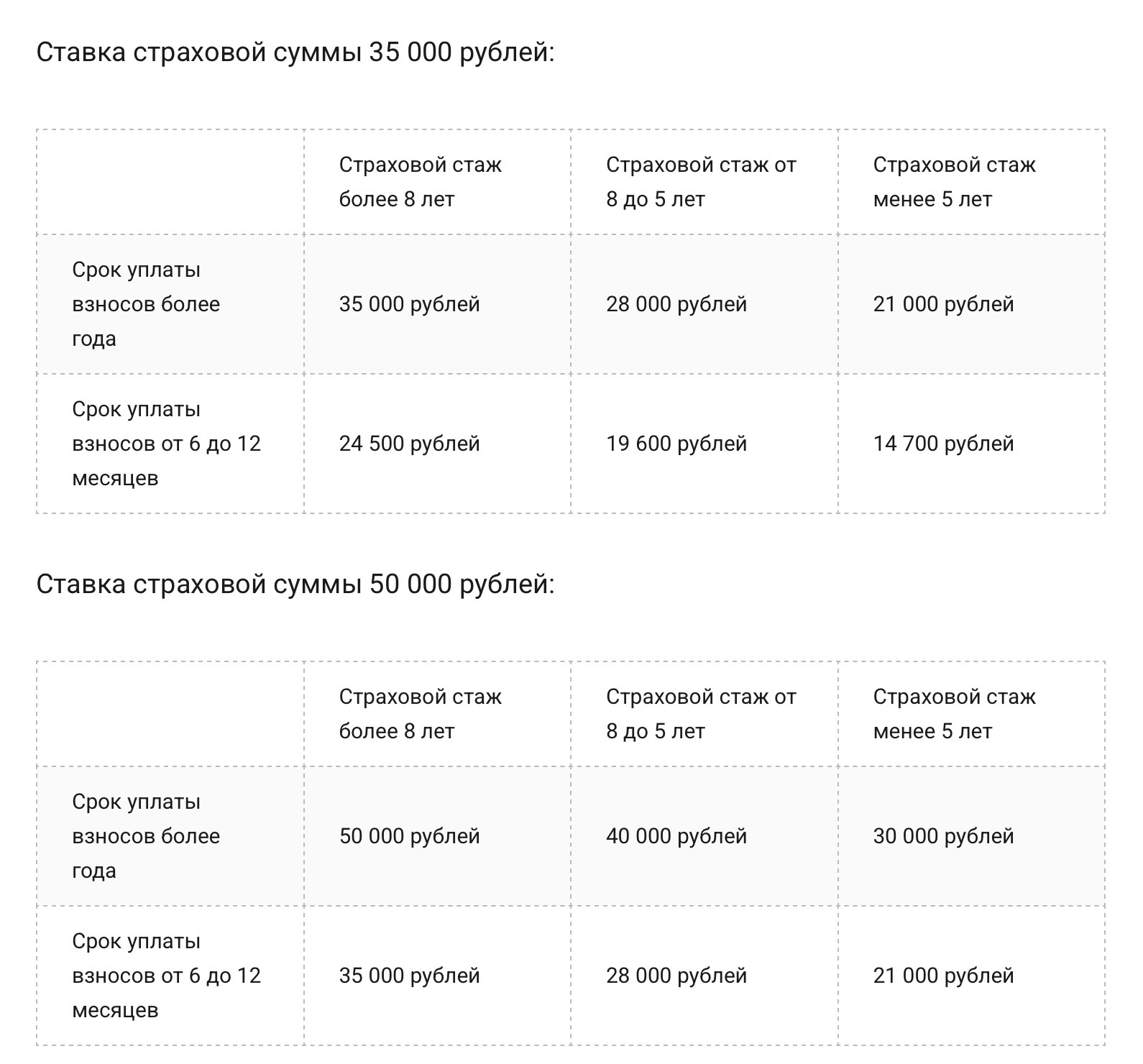
Task: Click '21 000 рублей' cell in the 50 000 table
Action: tap(943, 976)
